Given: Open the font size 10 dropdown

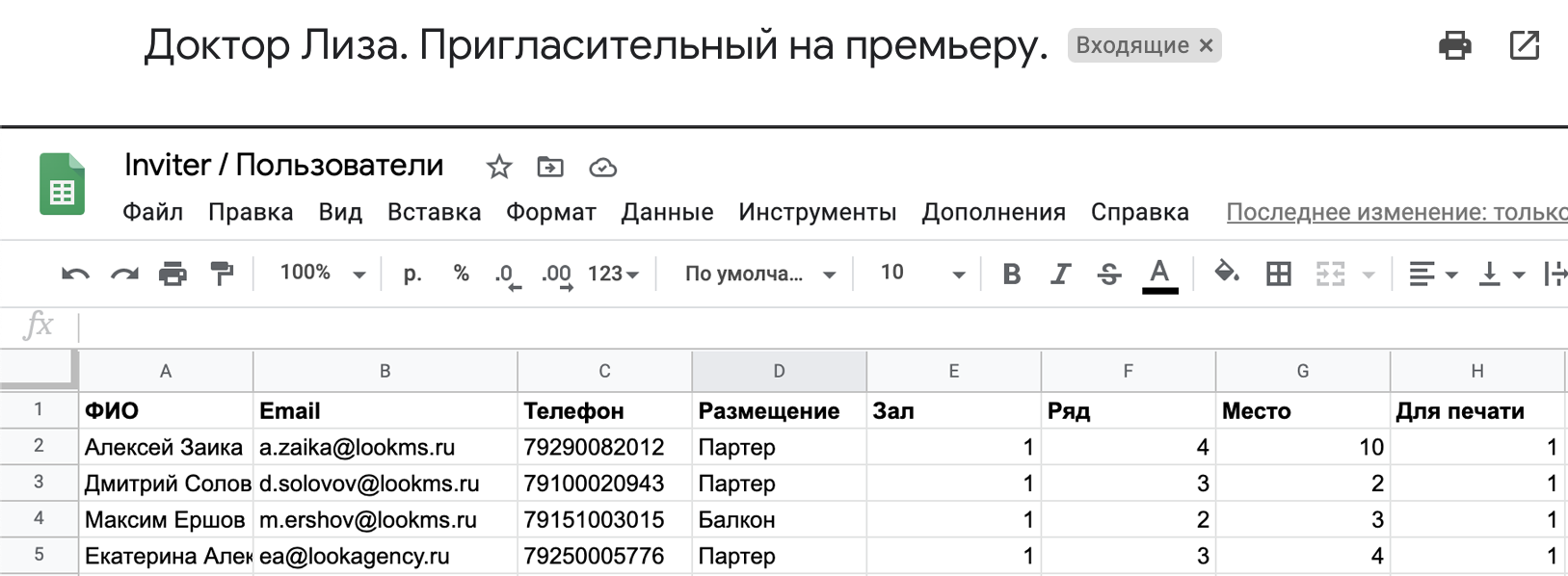Looking at the screenshot, I should (922, 274).
